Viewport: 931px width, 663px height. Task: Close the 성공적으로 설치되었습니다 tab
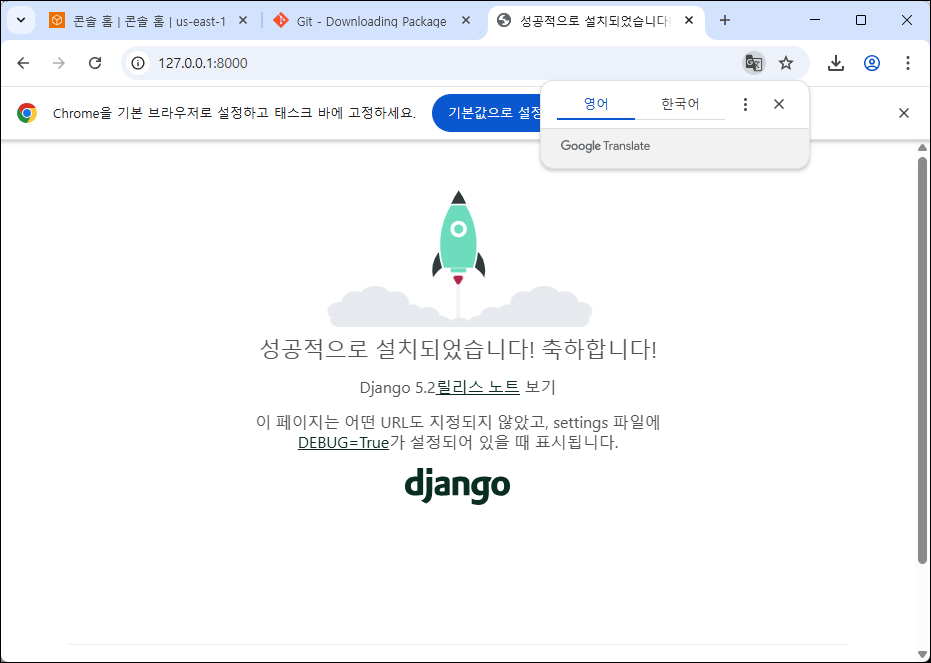point(689,20)
